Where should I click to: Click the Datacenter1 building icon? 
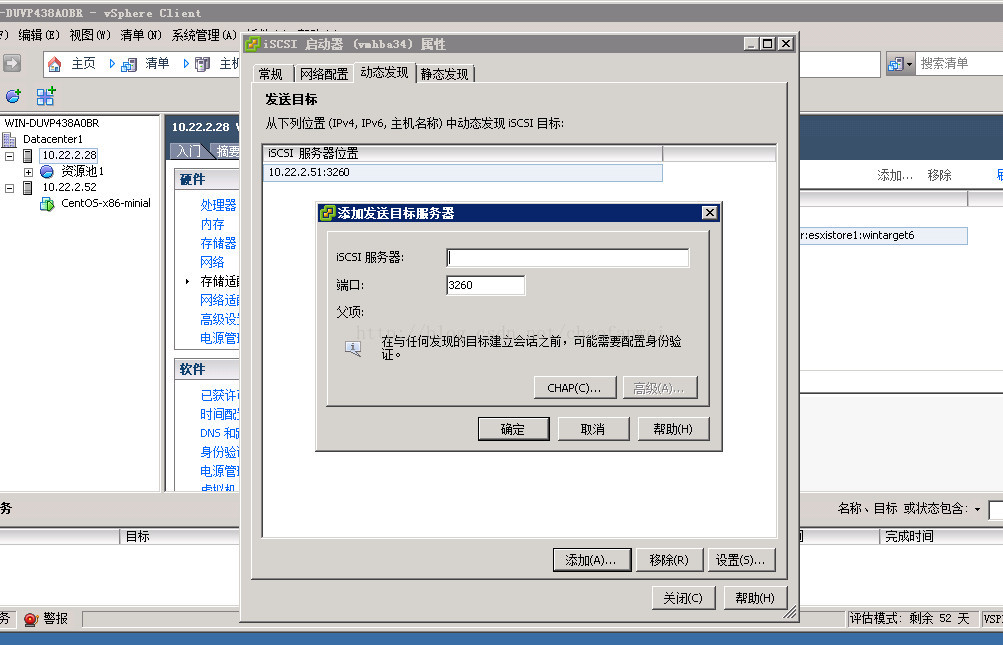(x=9, y=139)
